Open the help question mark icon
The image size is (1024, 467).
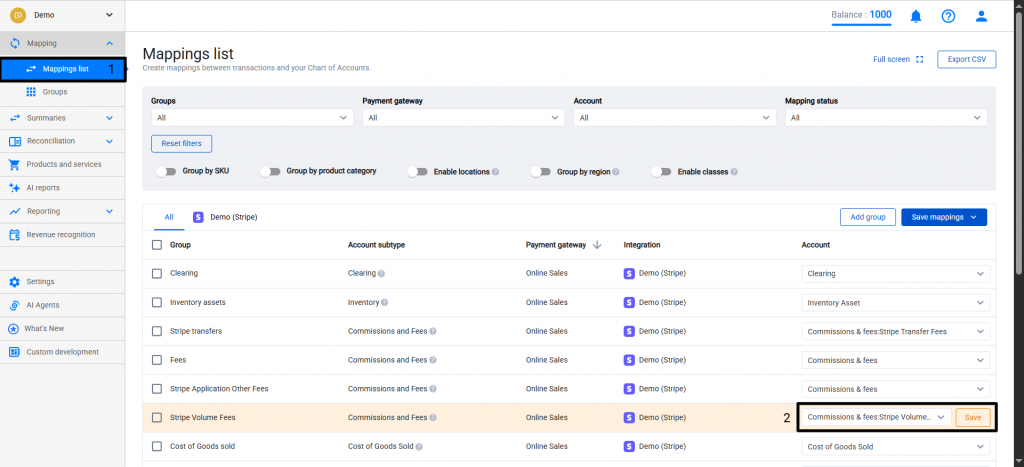click(x=948, y=16)
